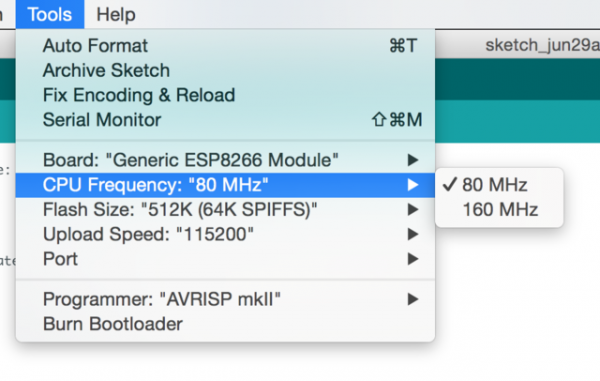Expand the Upload Speed submenu arrow
This screenshot has height=381, width=600.
pyautogui.click(x=412, y=234)
